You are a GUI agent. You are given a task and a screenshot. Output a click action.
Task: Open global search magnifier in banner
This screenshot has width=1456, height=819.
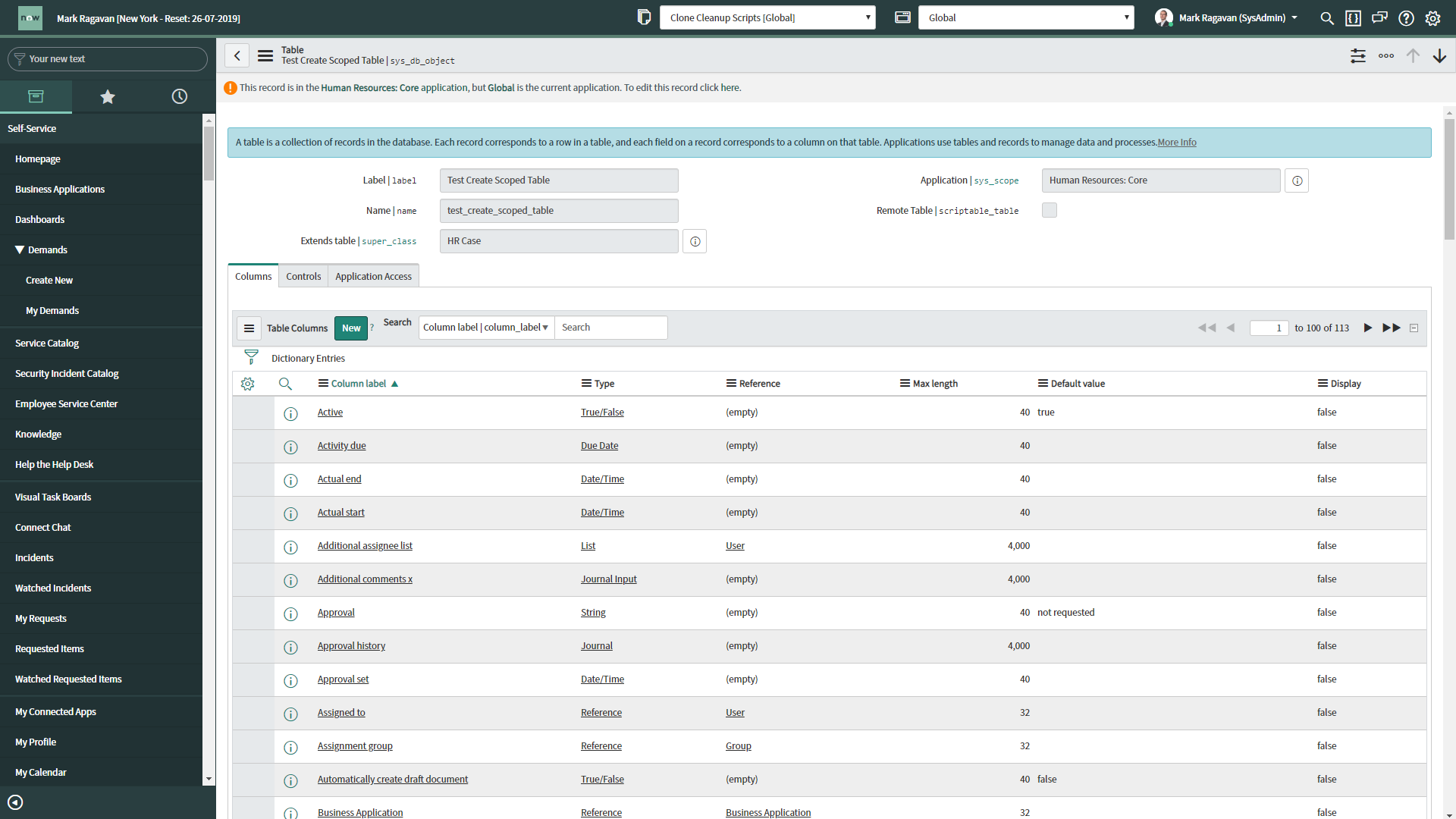click(1327, 18)
